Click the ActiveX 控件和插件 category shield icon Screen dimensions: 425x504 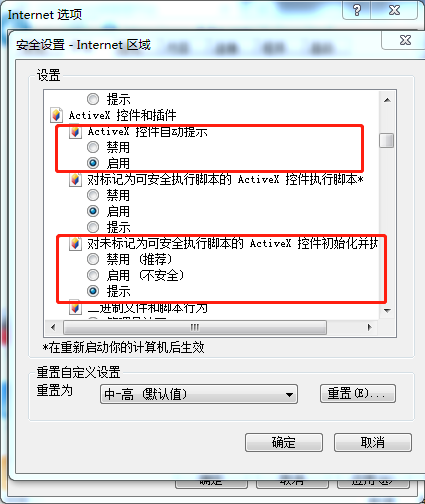[x=56, y=115]
